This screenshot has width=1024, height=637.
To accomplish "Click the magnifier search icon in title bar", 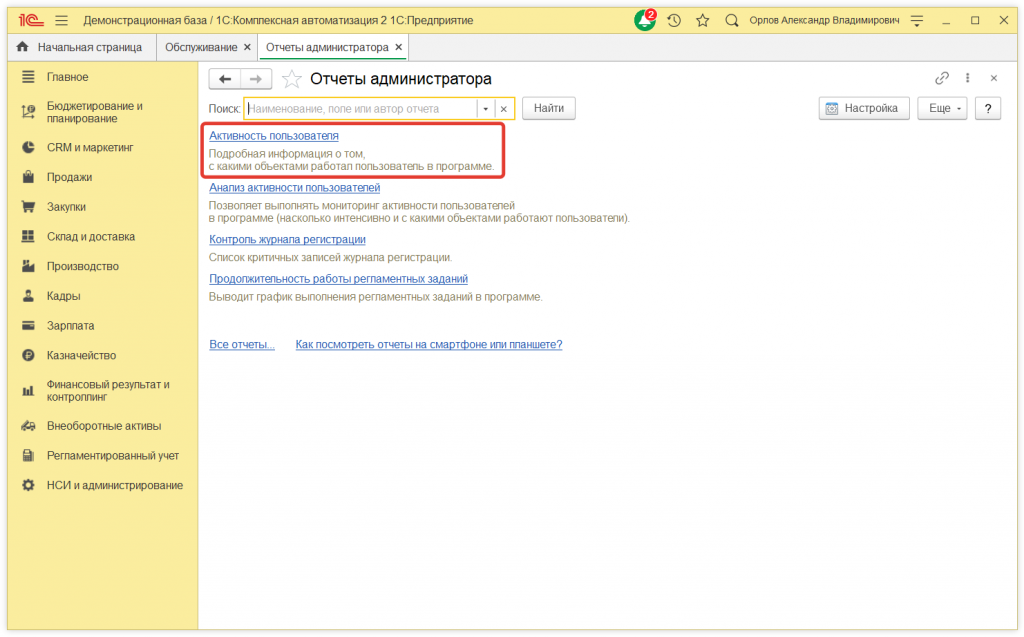I will click(x=732, y=20).
